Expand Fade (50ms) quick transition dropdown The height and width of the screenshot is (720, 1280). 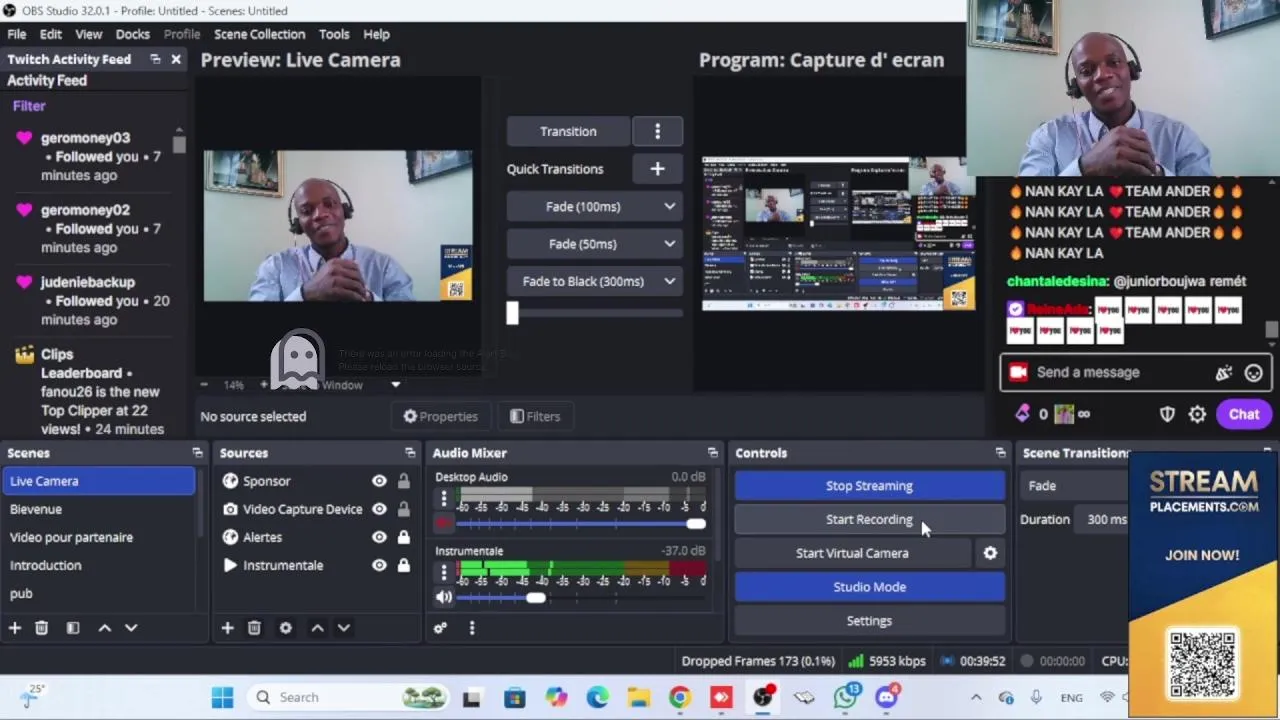pos(669,244)
